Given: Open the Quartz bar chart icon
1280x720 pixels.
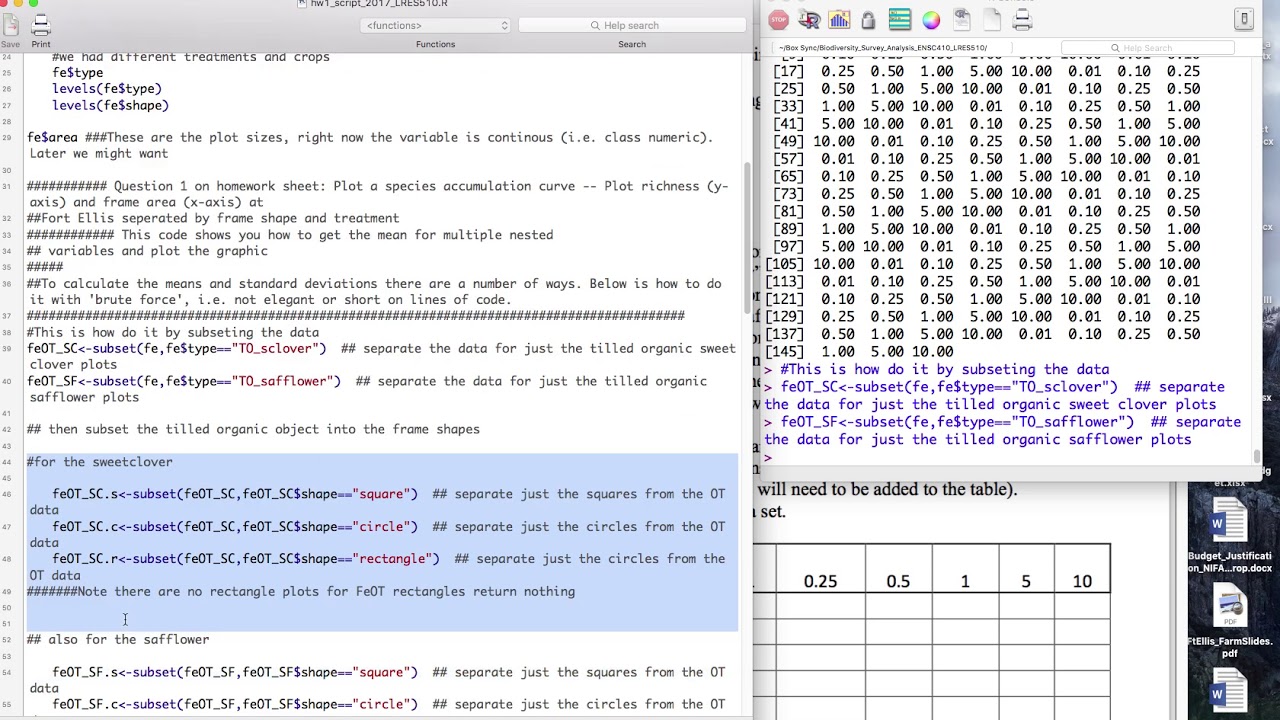Looking at the screenshot, I should point(839,20).
